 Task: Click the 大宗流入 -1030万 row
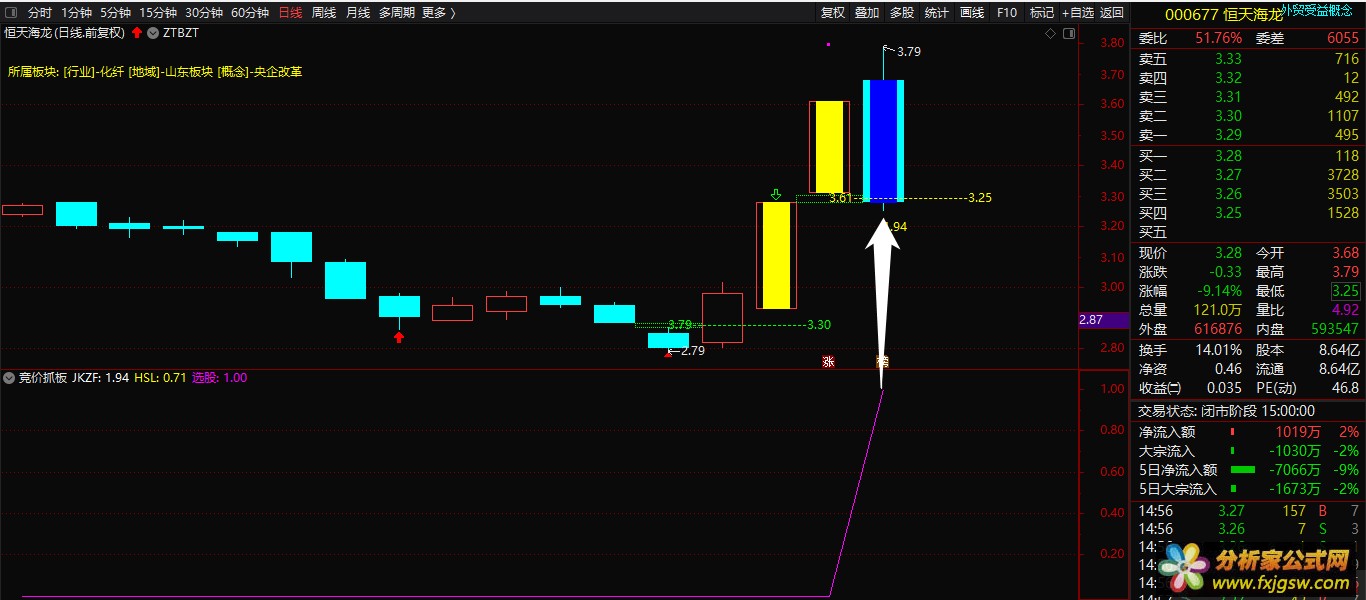(1248, 451)
